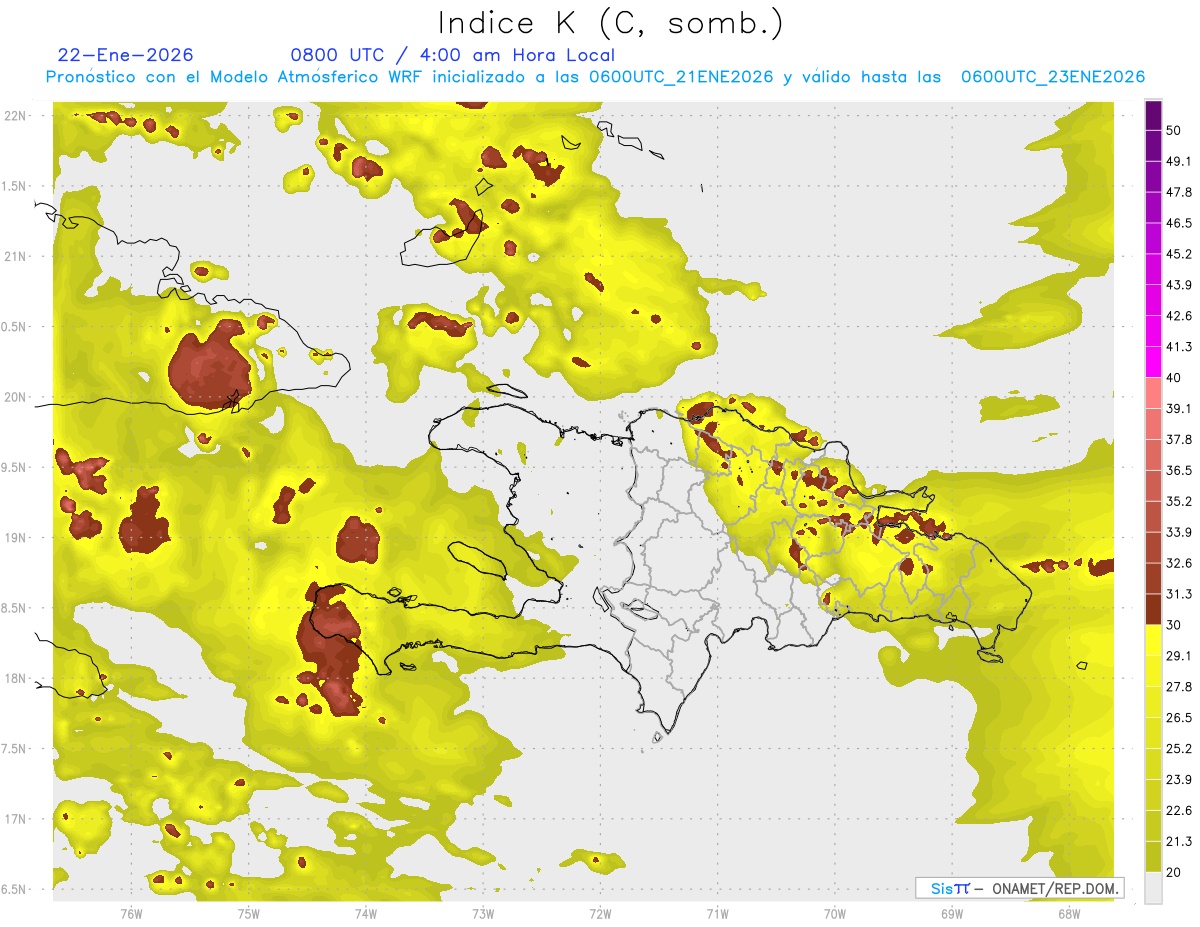Viewport: 1200px width, 927px height.
Task: Click the legend value "25.2"
Action: click(1179, 749)
